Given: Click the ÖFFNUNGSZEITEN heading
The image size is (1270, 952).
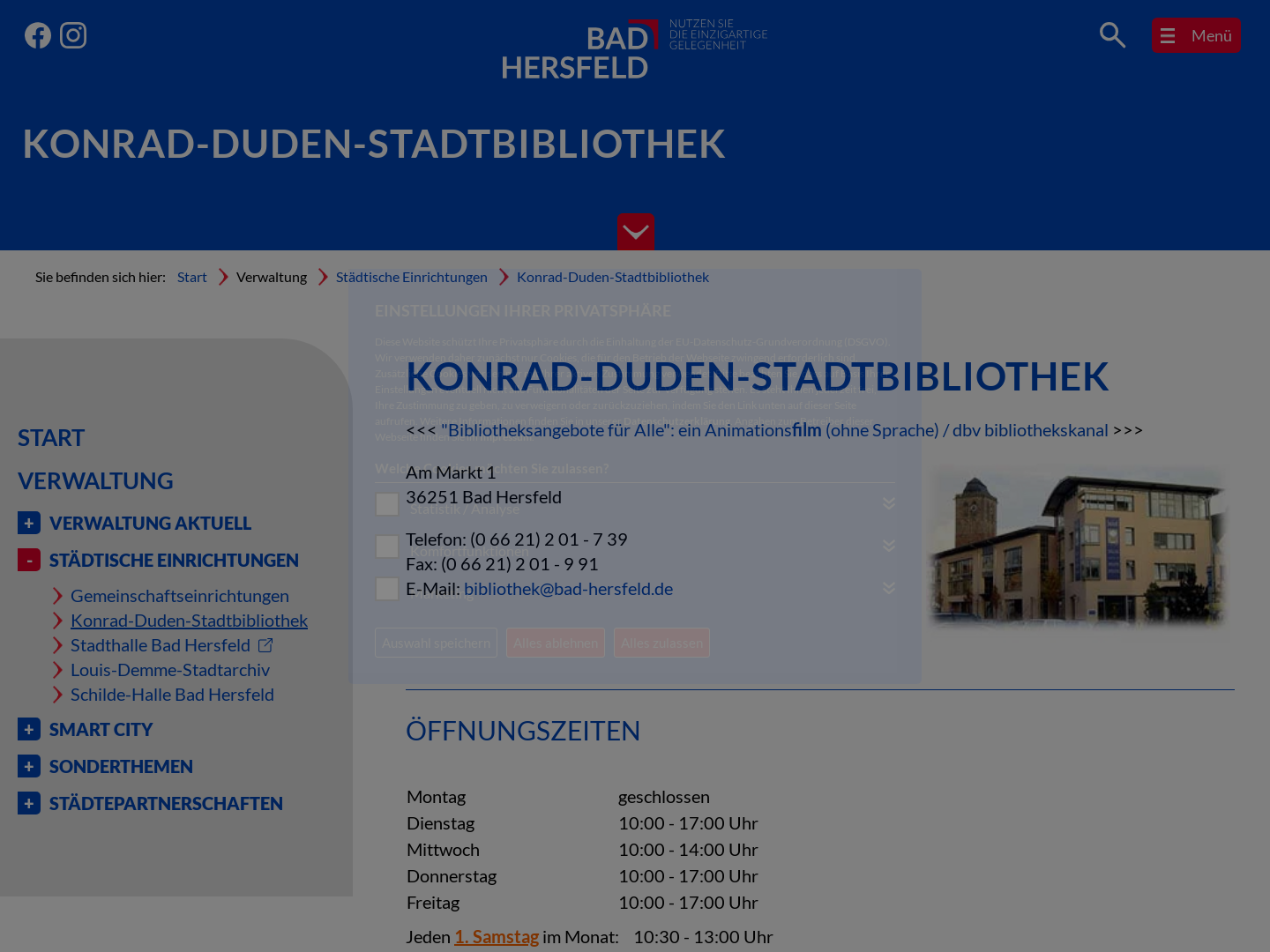Looking at the screenshot, I should coord(523,731).
